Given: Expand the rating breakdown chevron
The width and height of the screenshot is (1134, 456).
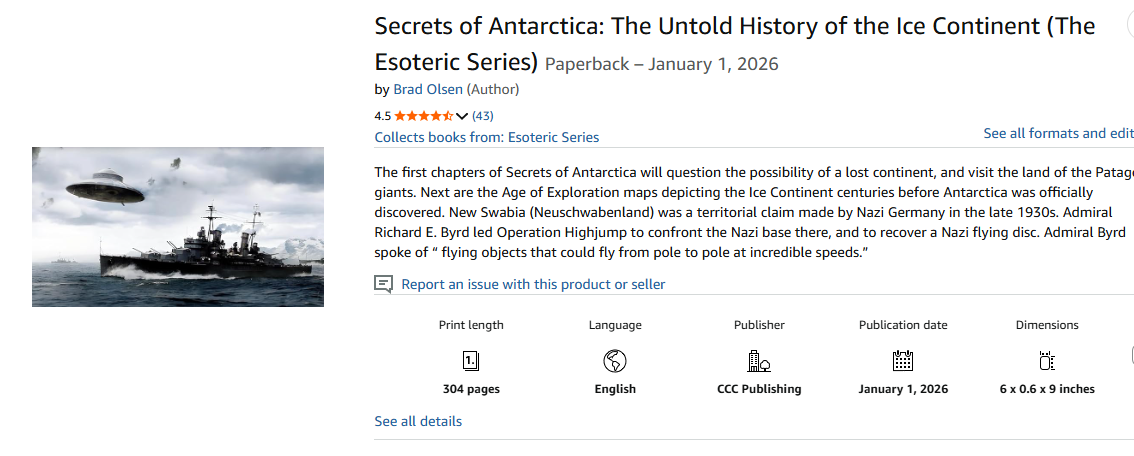Looking at the screenshot, I should click(462, 116).
